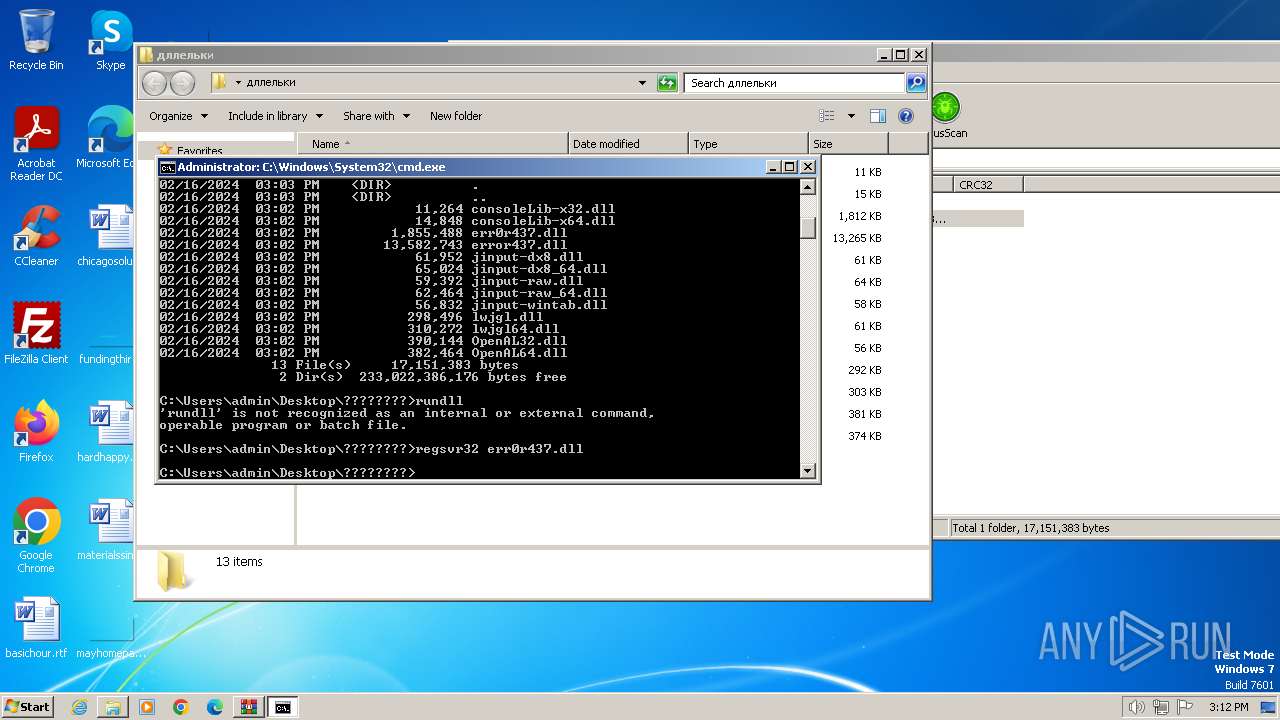This screenshot has height=720, width=1280.
Task: Expand the Include in library menu
Action: (275, 116)
